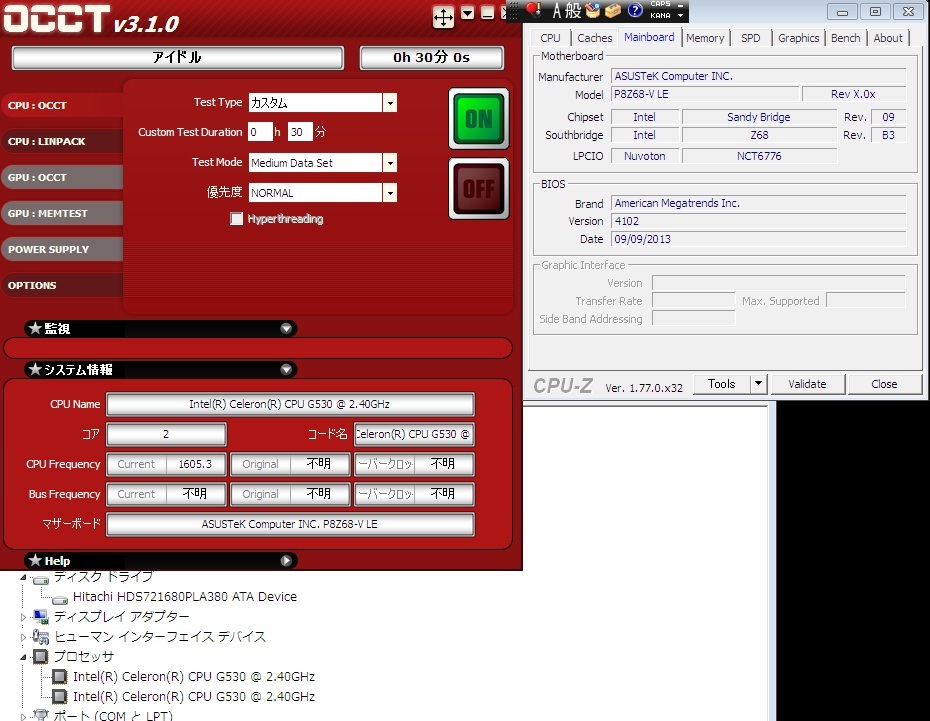Select the GPU : OCCT test tab

(x=62, y=177)
